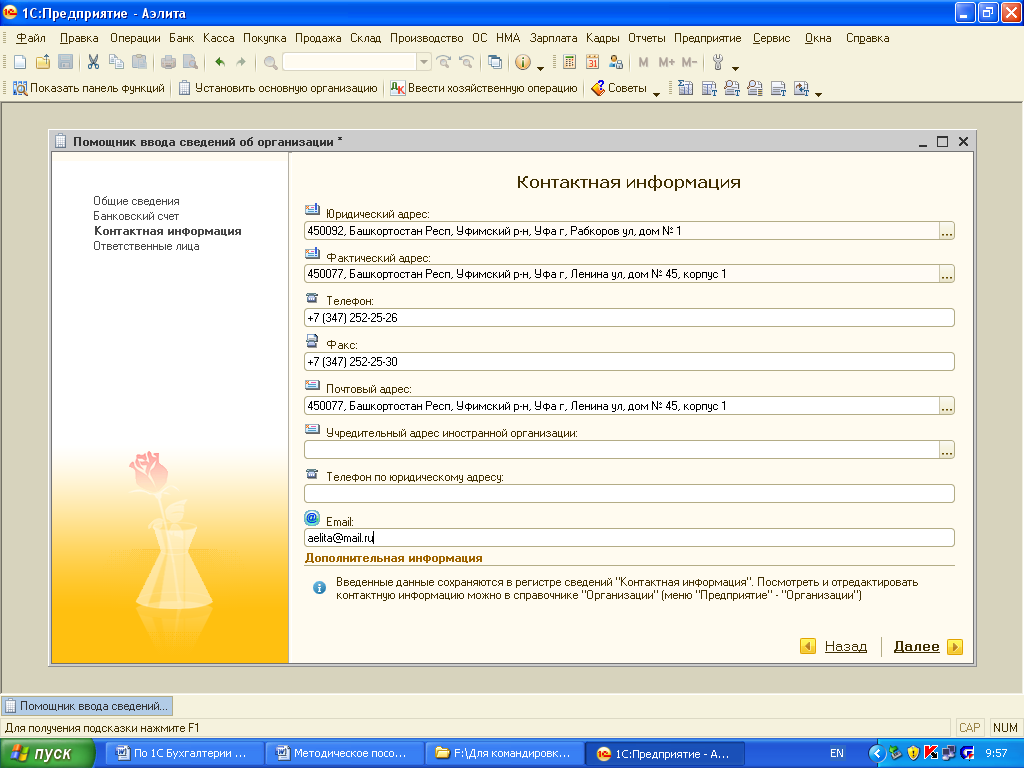1024x768 pixels.
Task: Click the Телефон input field
Action: [629, 318]
